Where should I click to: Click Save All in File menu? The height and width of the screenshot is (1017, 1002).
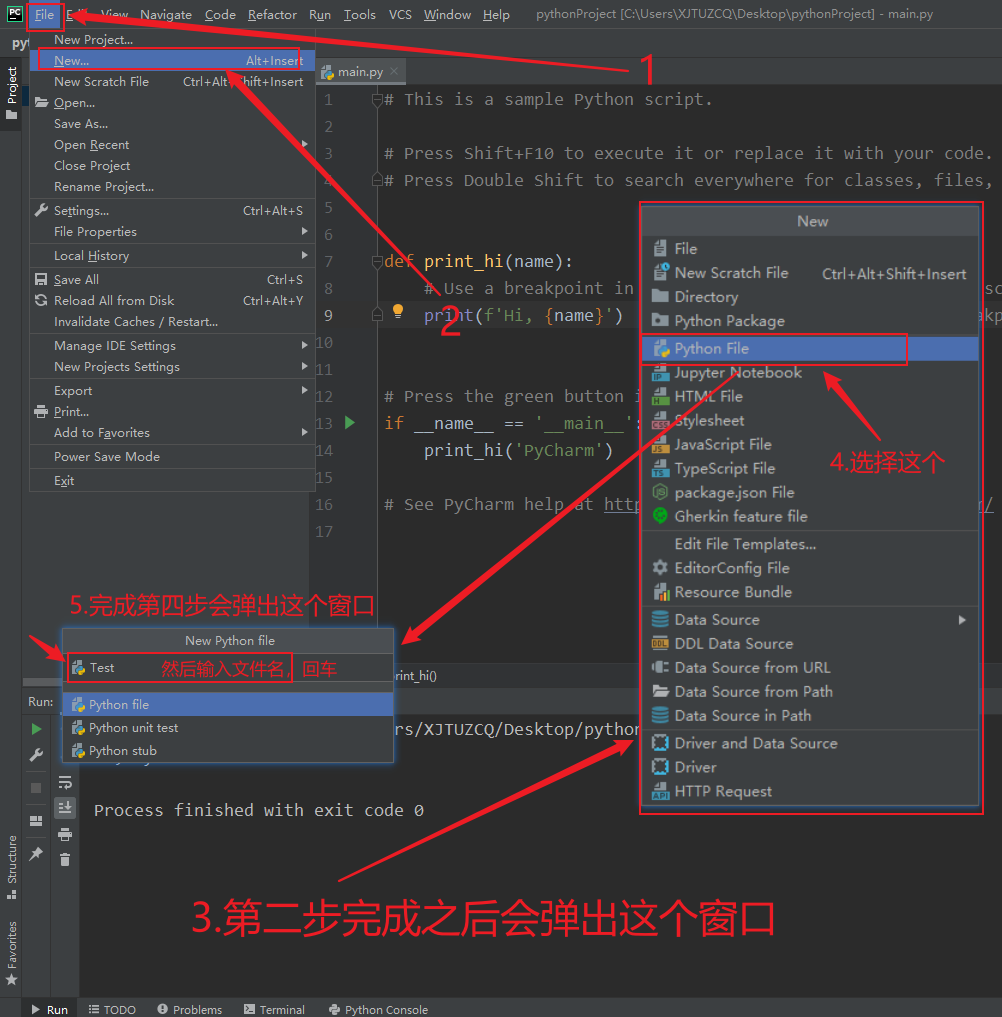pos(173,280)
